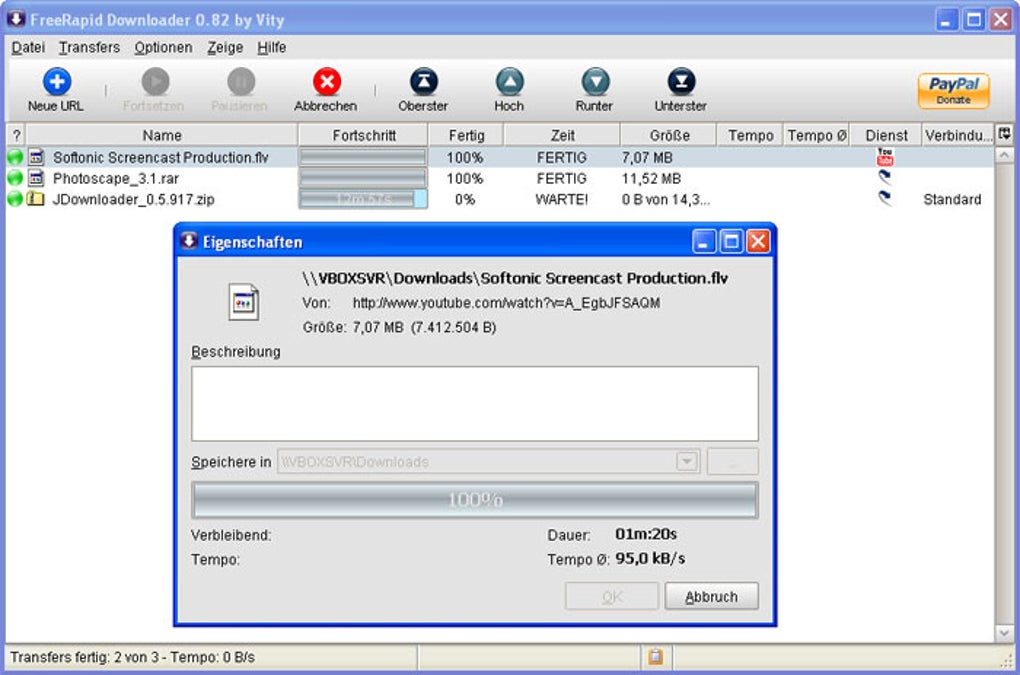Click green status icon of JDownloader row

coord(15,199)
